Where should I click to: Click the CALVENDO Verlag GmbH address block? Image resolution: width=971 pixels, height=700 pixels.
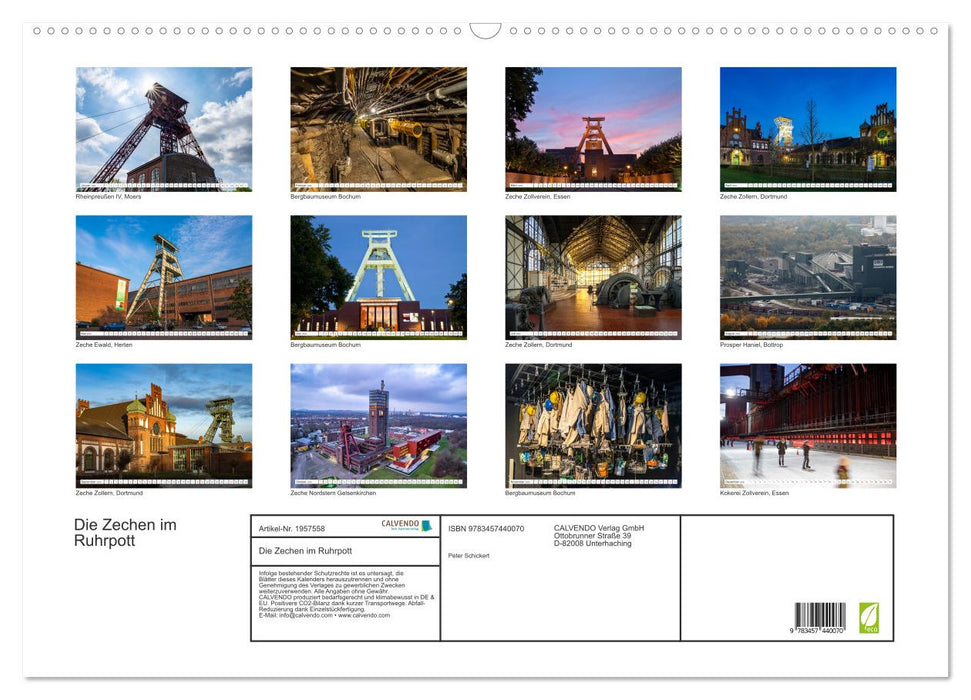(x=598, y=532)
